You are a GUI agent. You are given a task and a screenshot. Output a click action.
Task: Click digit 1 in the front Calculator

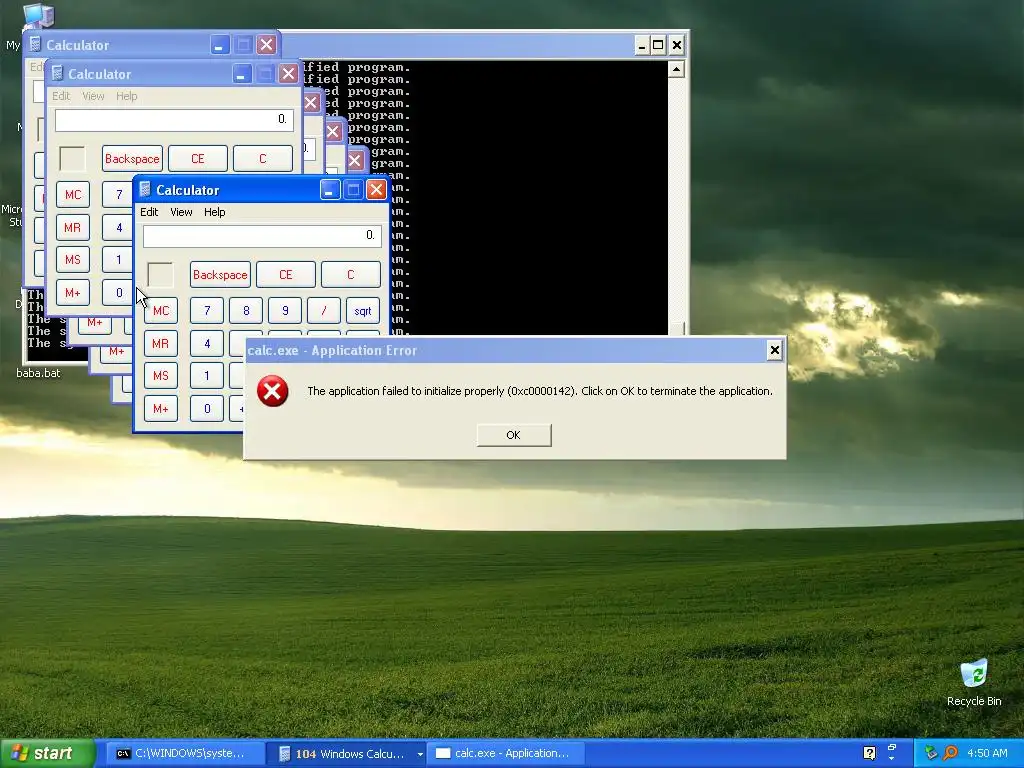point(207,376)
